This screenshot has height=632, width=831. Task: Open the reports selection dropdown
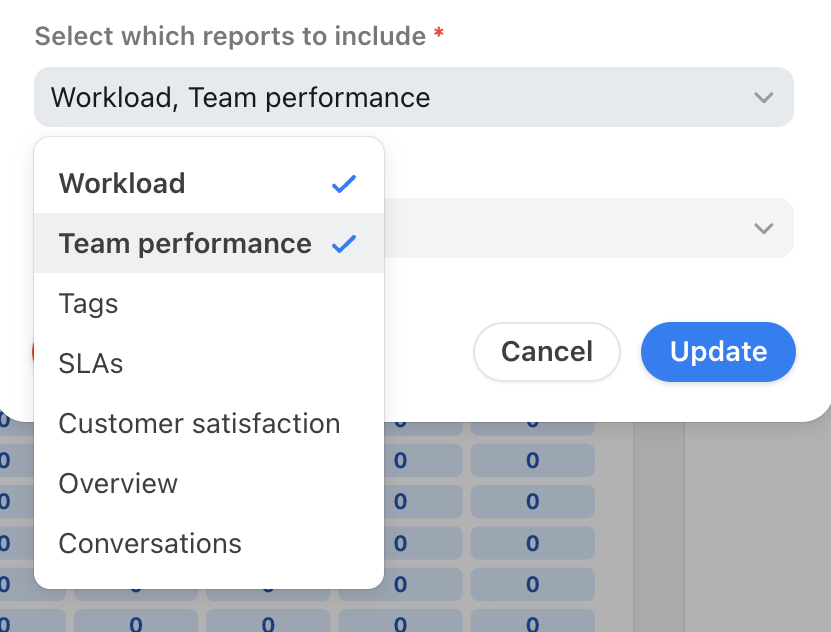coord(413,97)
